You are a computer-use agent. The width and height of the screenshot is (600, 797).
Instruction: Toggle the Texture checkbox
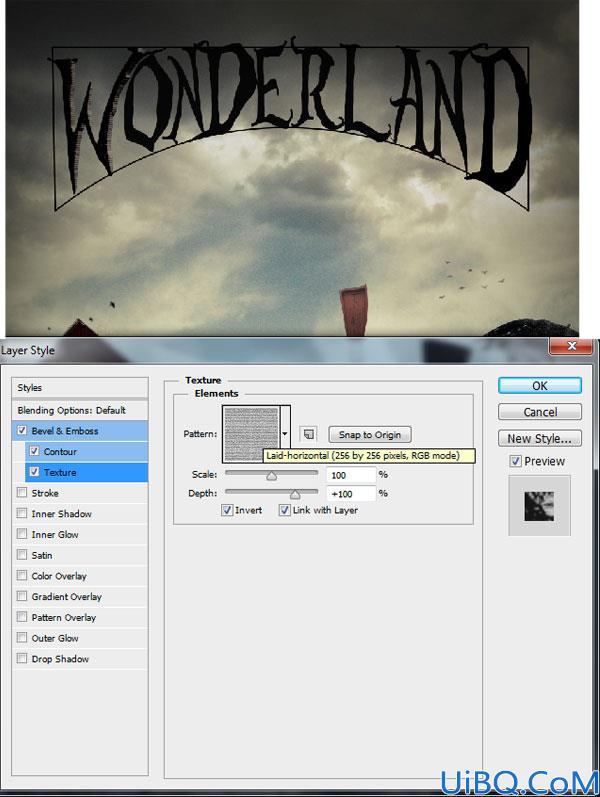[x=34, y=472]
